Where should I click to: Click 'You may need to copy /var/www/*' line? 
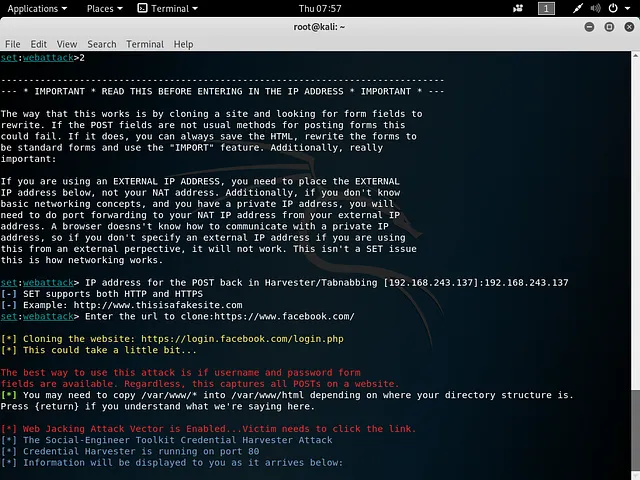[287, 396]
